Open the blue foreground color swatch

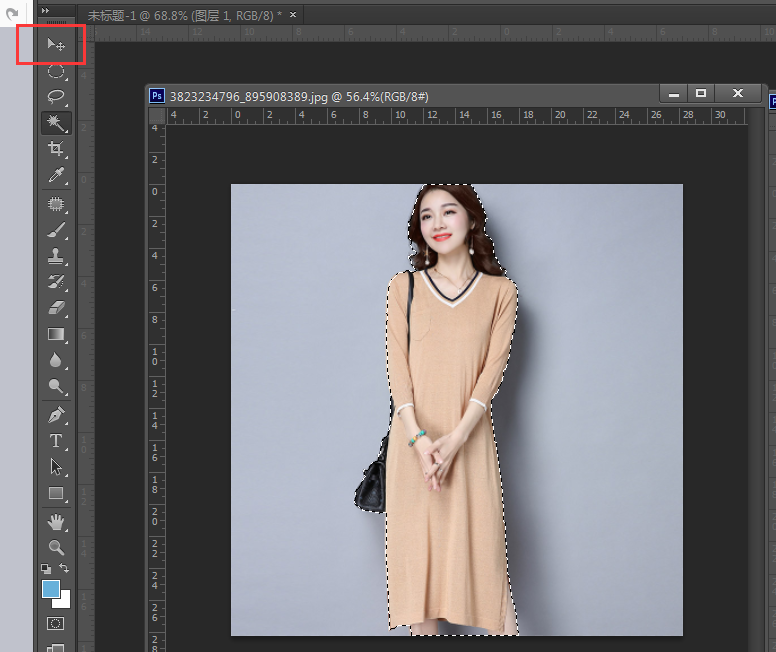[50, 589]
